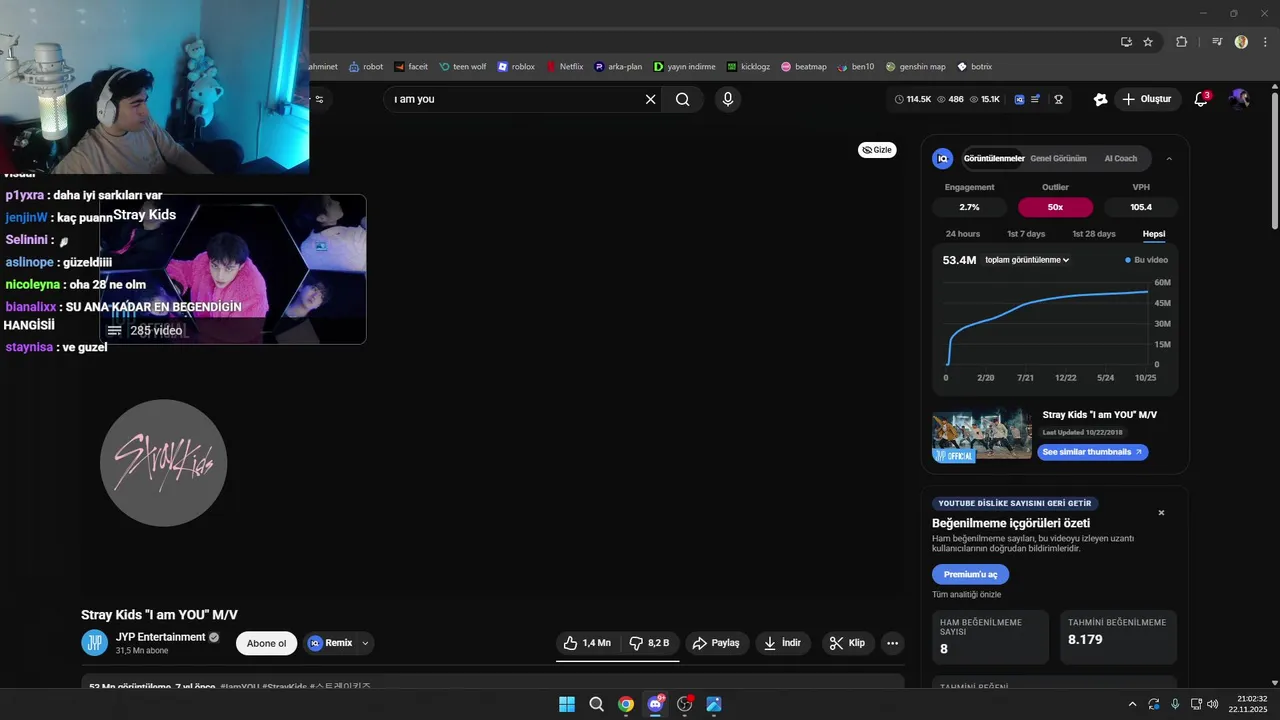The image size is (1280, 720).
Task: Click the like thumbs-up button
Action: (x=587, y=643)
